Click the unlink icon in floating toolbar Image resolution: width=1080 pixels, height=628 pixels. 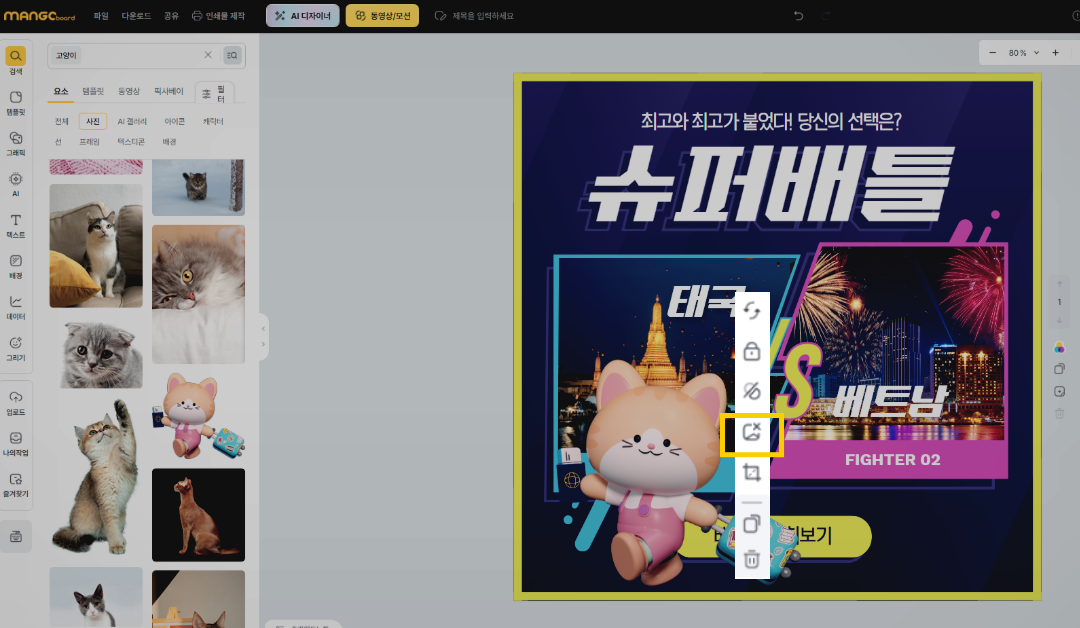[x=751, y=391]
